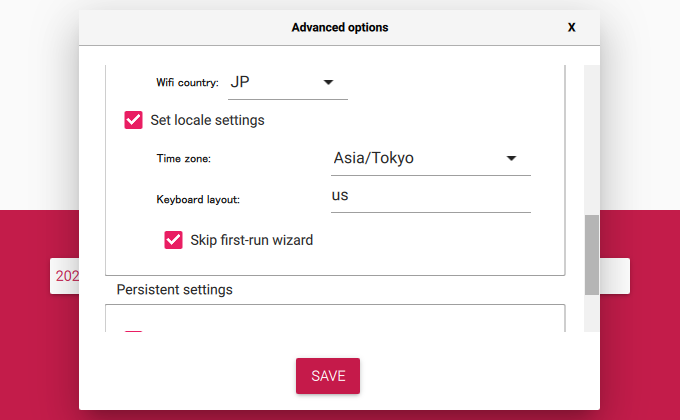Viewport: 680px width, 420px height.
Task: Close the Advanced options dialog with X
Action: (572, 27)
